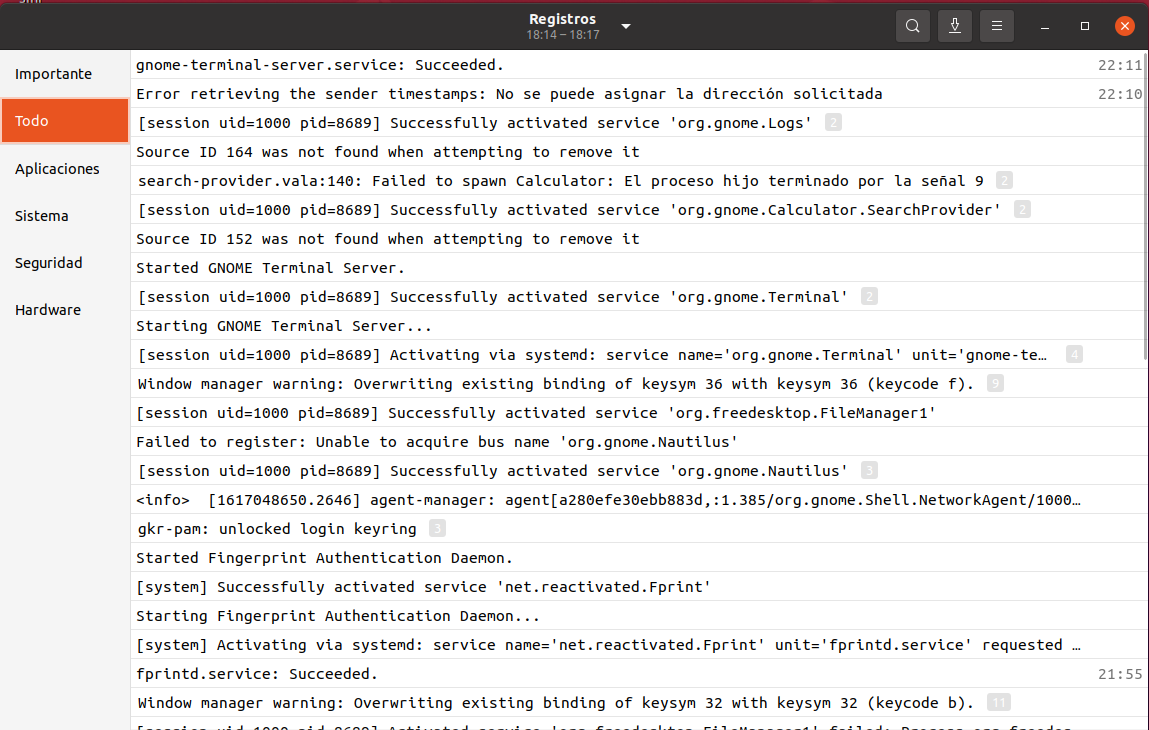The image size is (1149, 730).
Task: Select the Sistema category
Action: (41, 215)
